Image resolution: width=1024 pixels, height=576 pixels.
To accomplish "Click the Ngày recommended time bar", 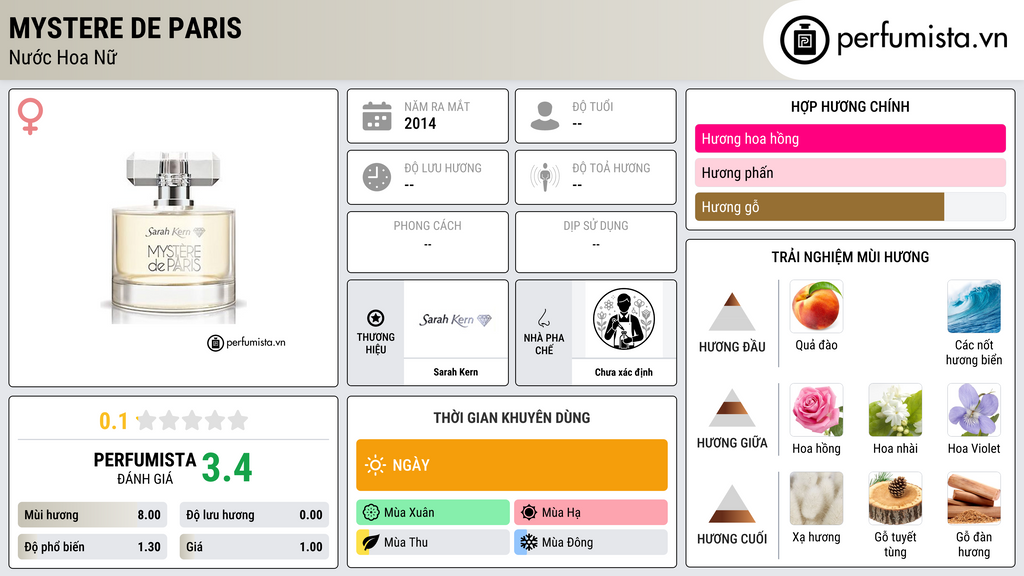I will (x=512, y=465).
